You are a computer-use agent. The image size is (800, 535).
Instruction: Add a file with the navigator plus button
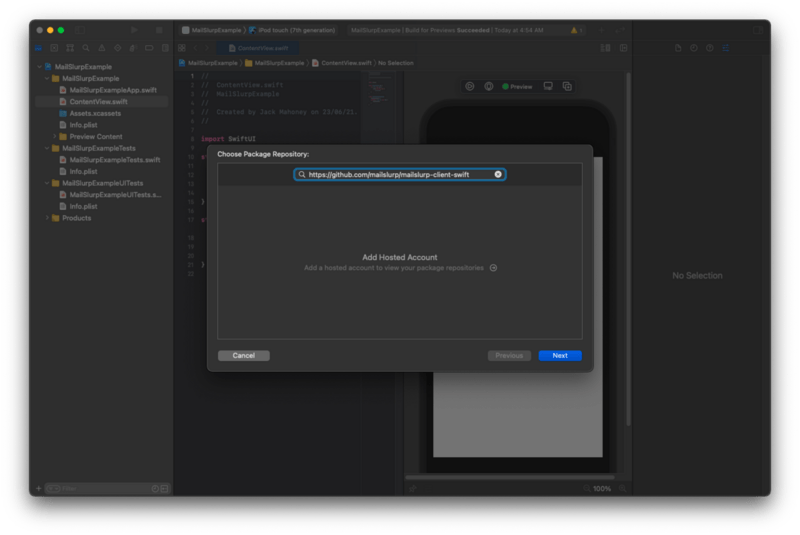click(38, 489)
